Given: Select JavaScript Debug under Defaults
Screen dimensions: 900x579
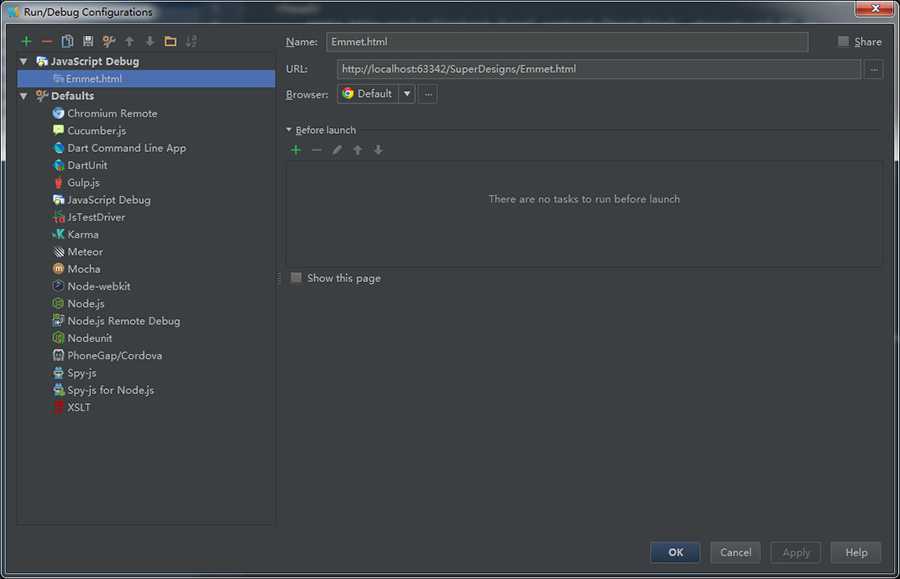Looking at the screenshot, I should [102, 200].
